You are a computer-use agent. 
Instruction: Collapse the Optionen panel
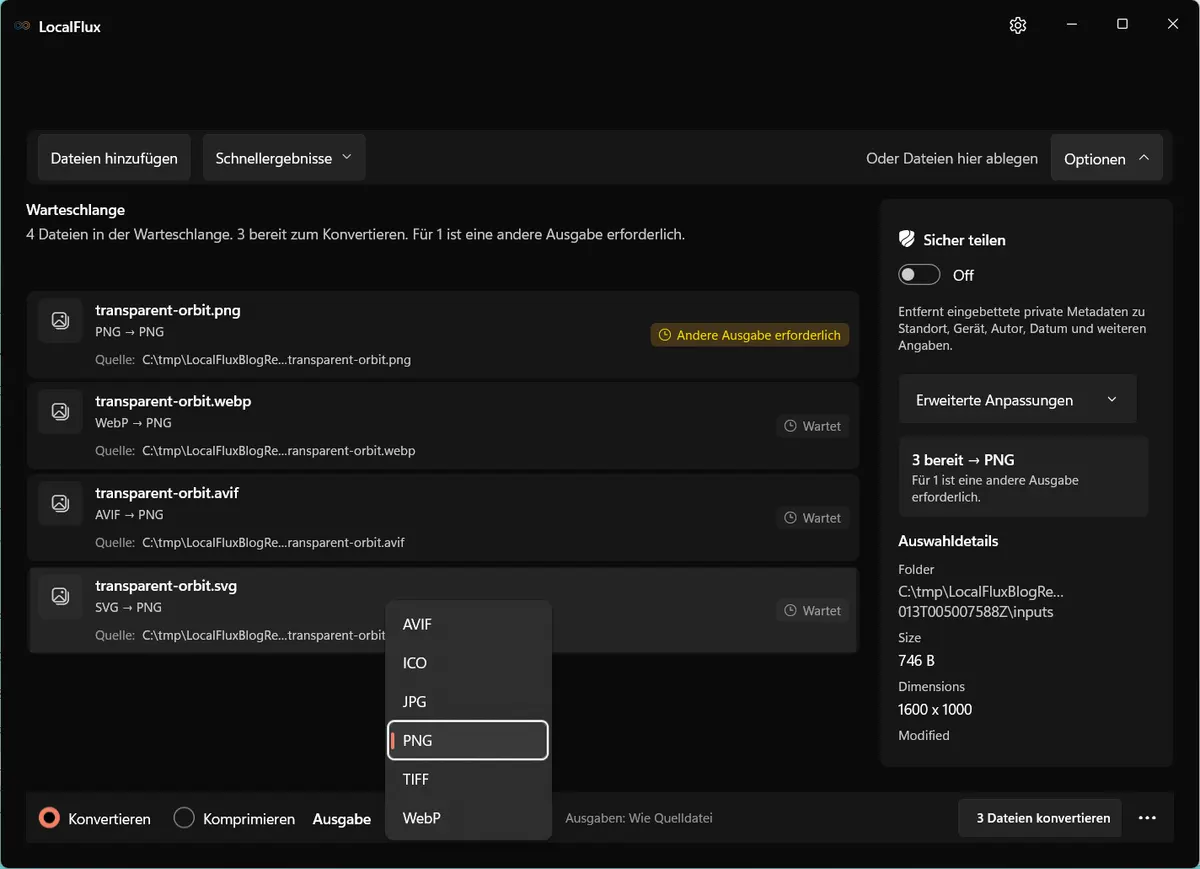pos(1107,158)
